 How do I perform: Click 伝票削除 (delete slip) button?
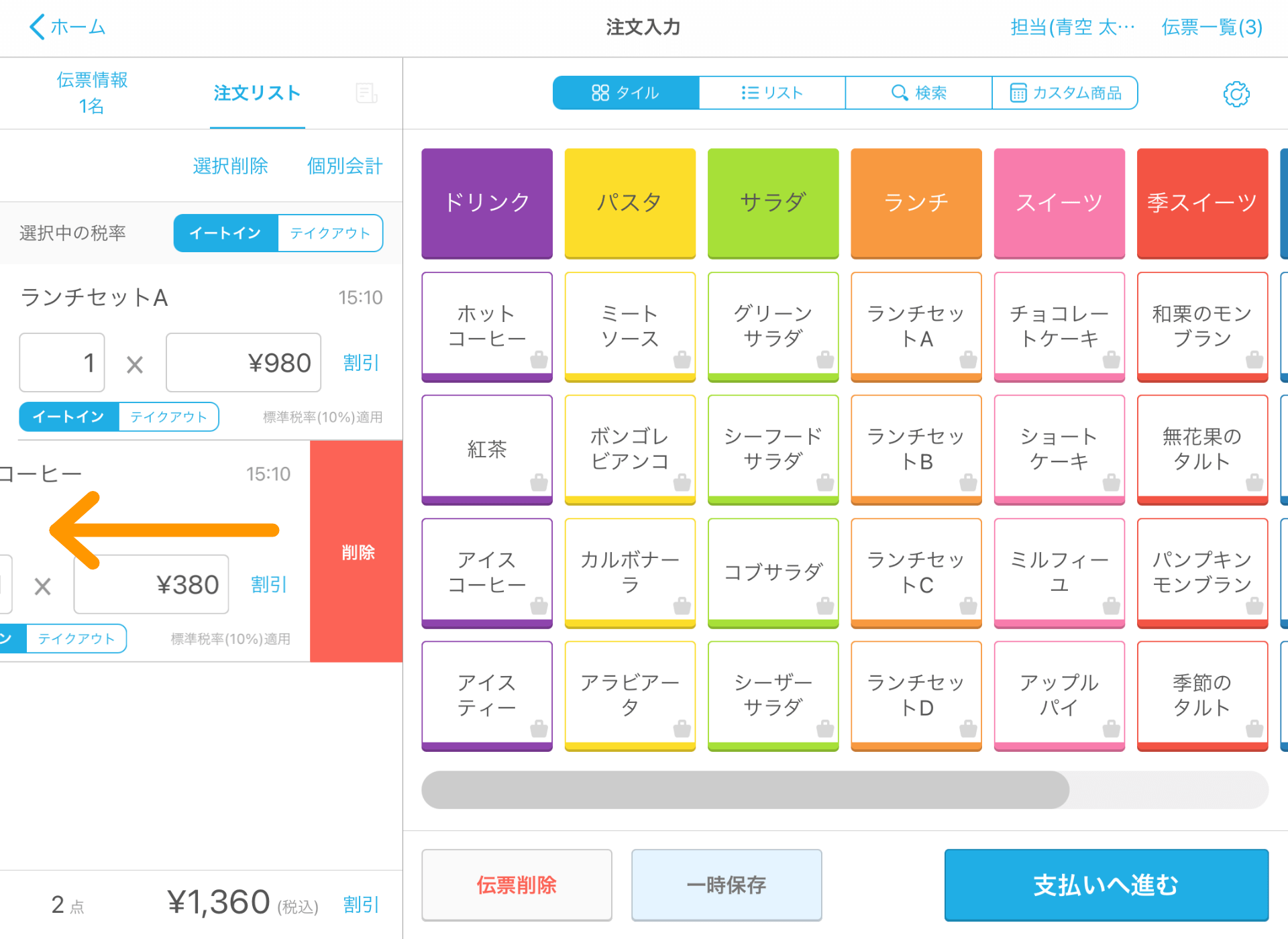pyautogui.click(x=516, y=883)
